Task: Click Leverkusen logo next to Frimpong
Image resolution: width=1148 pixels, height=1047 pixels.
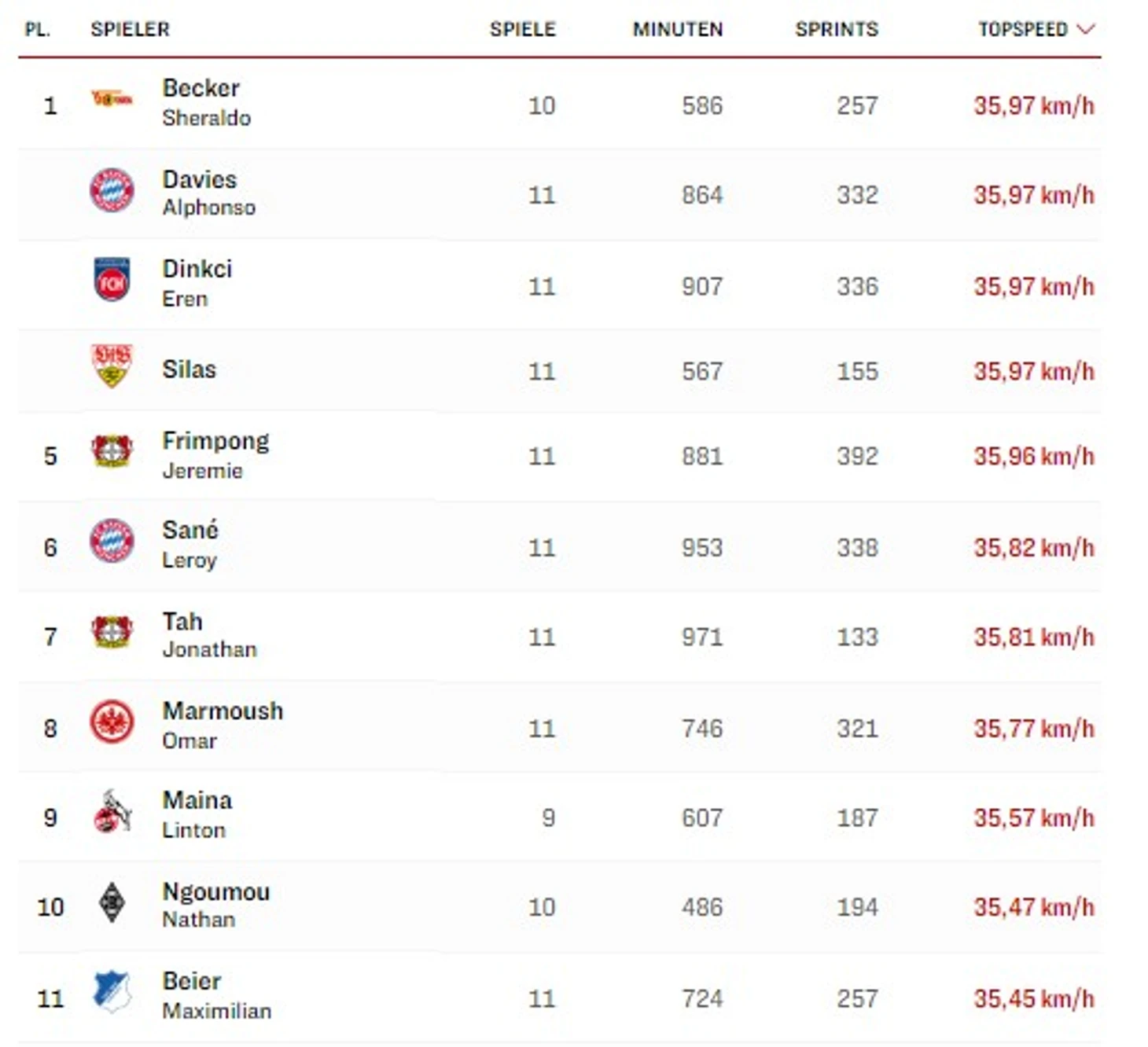Action: click(x=112, y=451)
